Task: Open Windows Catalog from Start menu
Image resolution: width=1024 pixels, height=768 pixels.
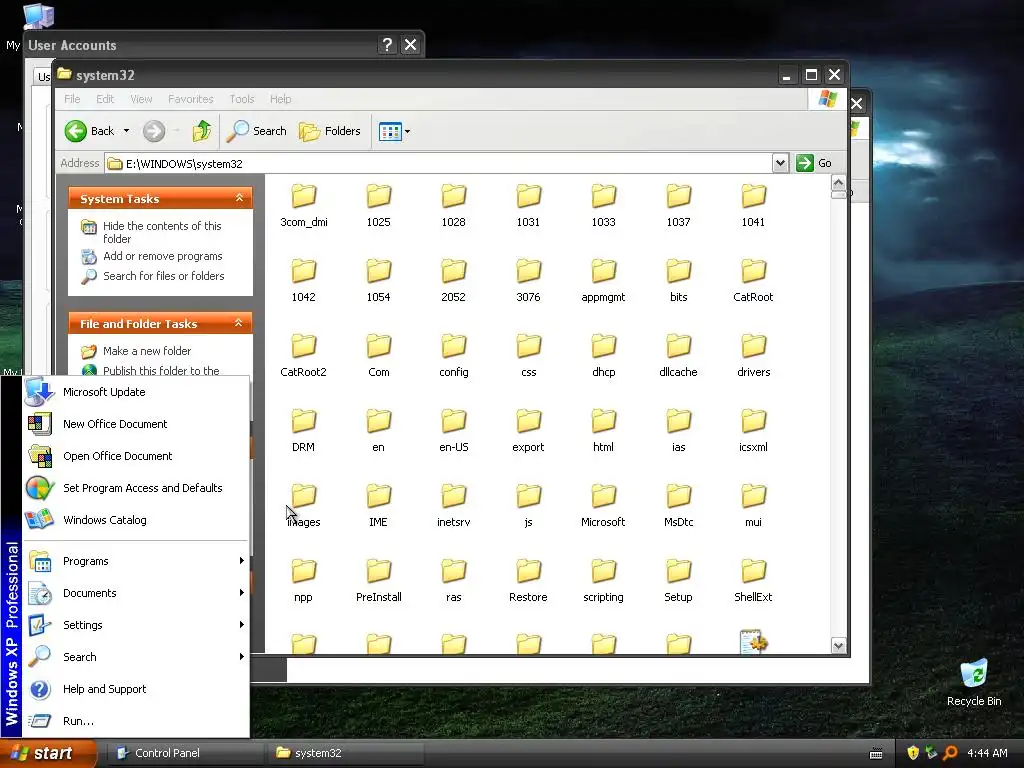Action: pyautogui.click(x=136, y=520)
